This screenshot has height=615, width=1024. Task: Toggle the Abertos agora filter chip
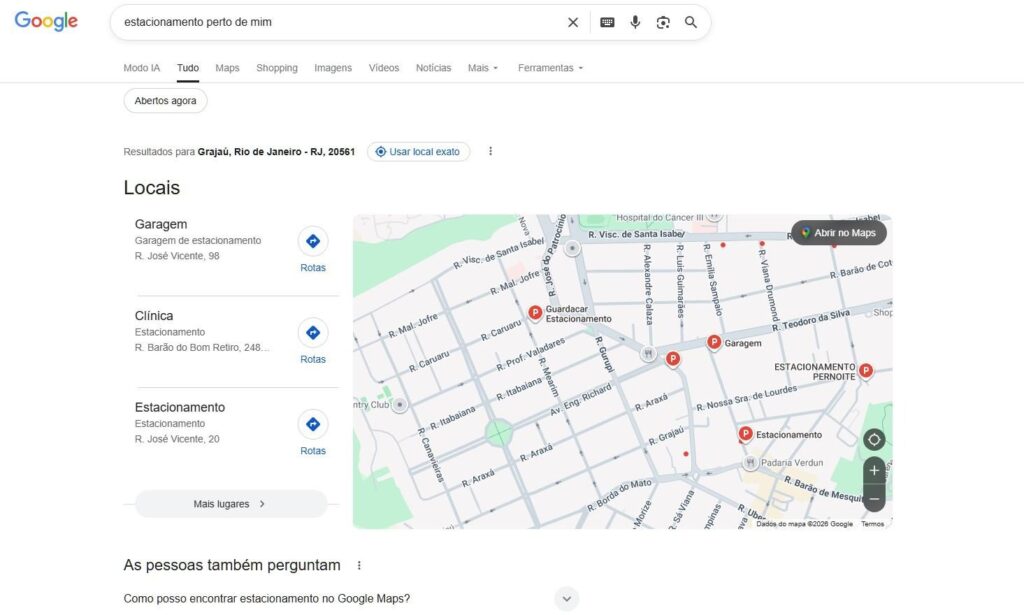click(164, 100)
